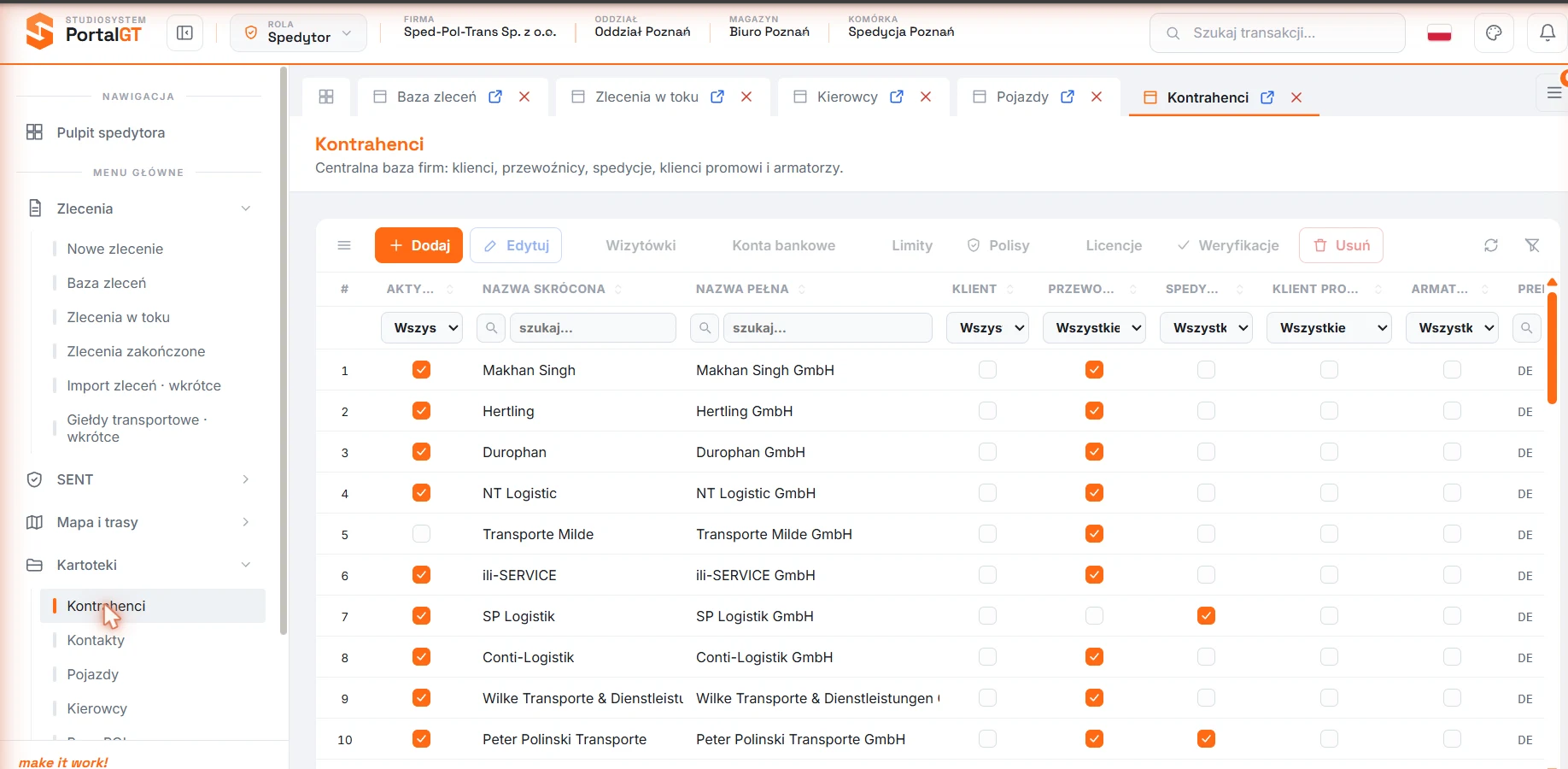Open the table toolbar hamburger menu

pyautogui.click(x=344, y=245)
